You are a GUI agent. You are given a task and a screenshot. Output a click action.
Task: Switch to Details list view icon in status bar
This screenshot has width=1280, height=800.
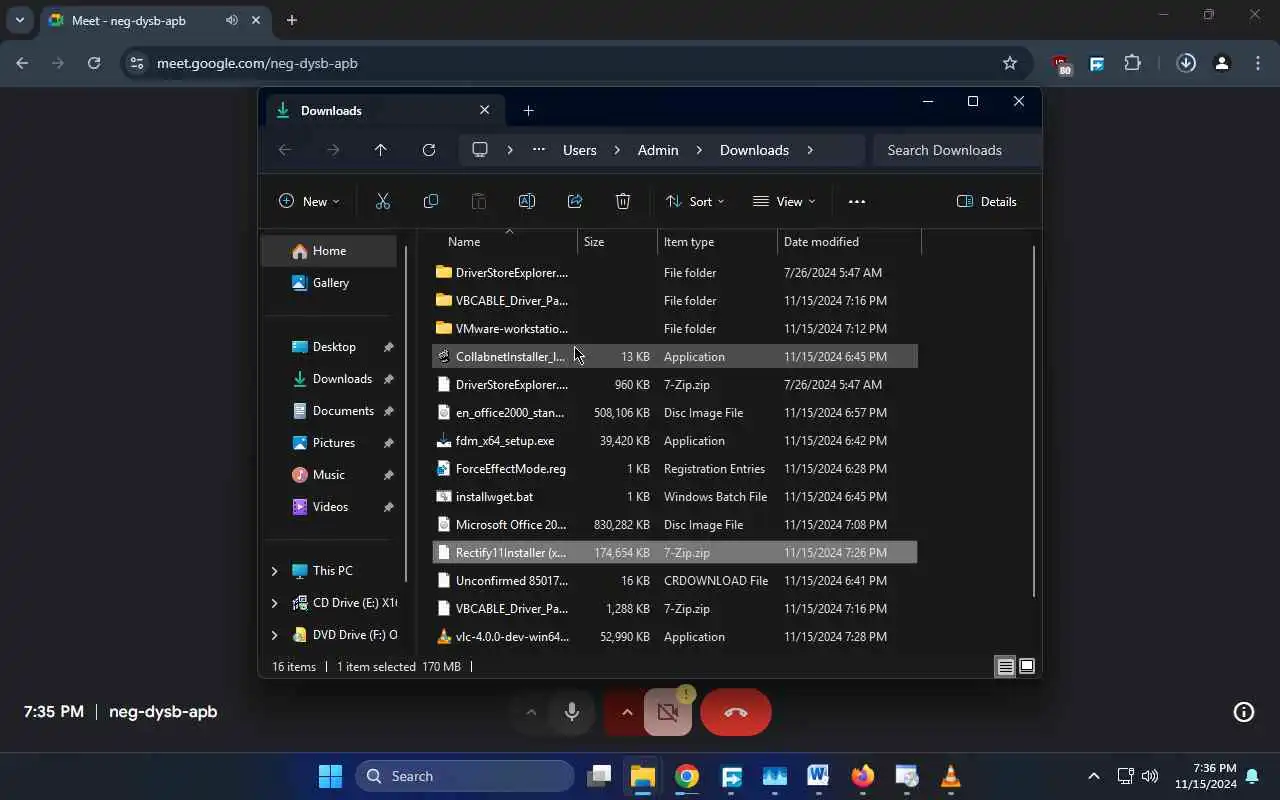[1006, 666]
